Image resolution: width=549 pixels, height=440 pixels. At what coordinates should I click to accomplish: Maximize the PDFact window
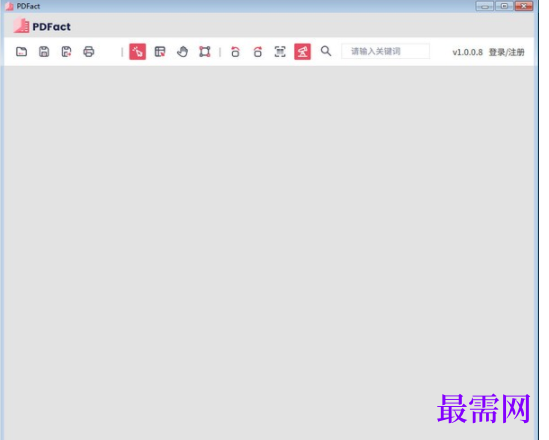[504, 6]
